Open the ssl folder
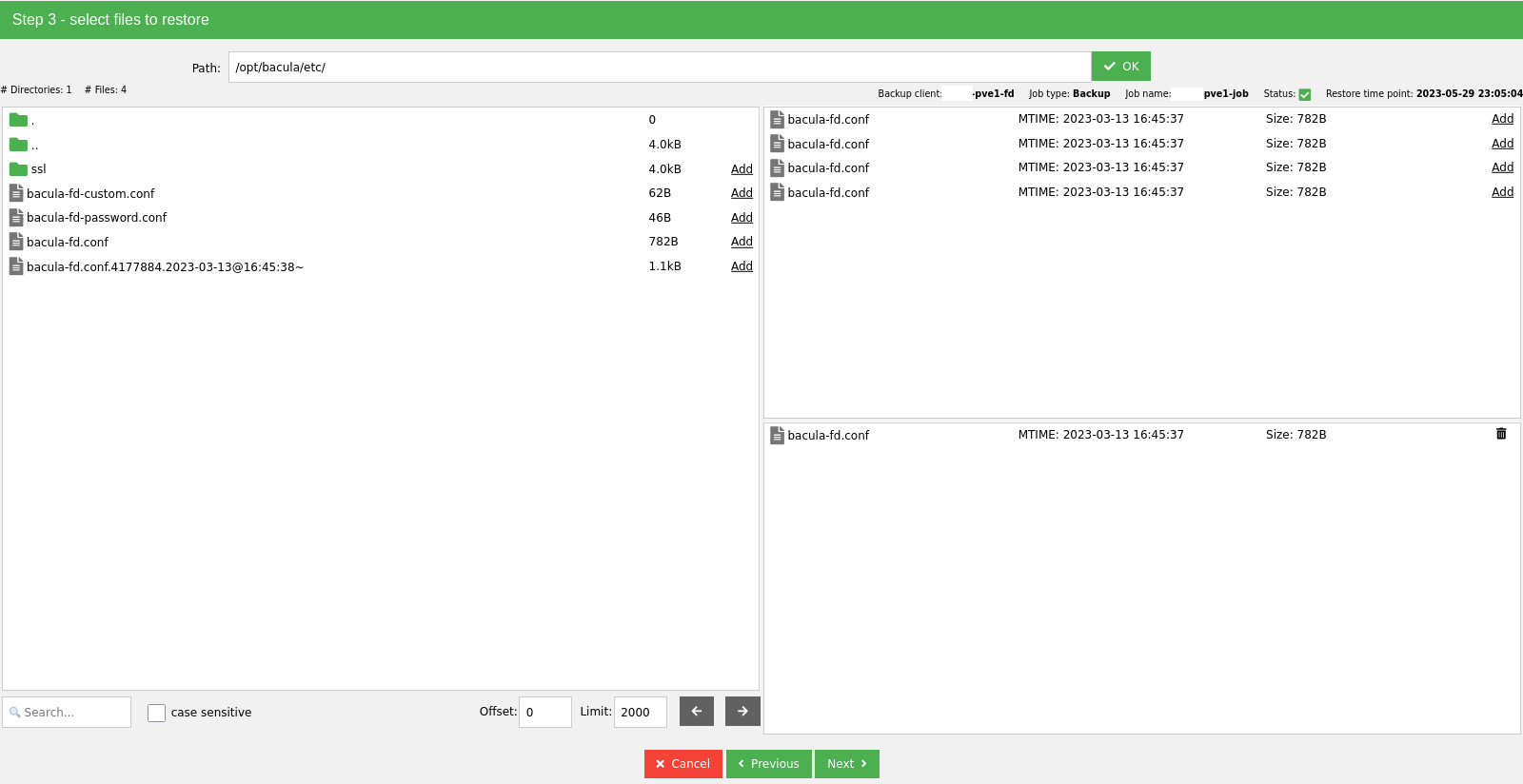The width and height of the screenshot is (1523, 784). click(38, 169)
